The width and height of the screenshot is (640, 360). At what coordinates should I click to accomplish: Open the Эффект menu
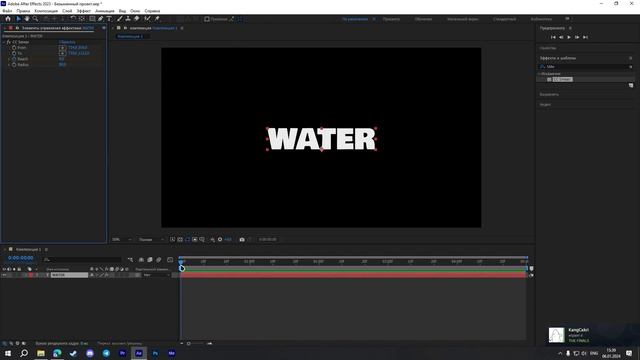[84, 11]
